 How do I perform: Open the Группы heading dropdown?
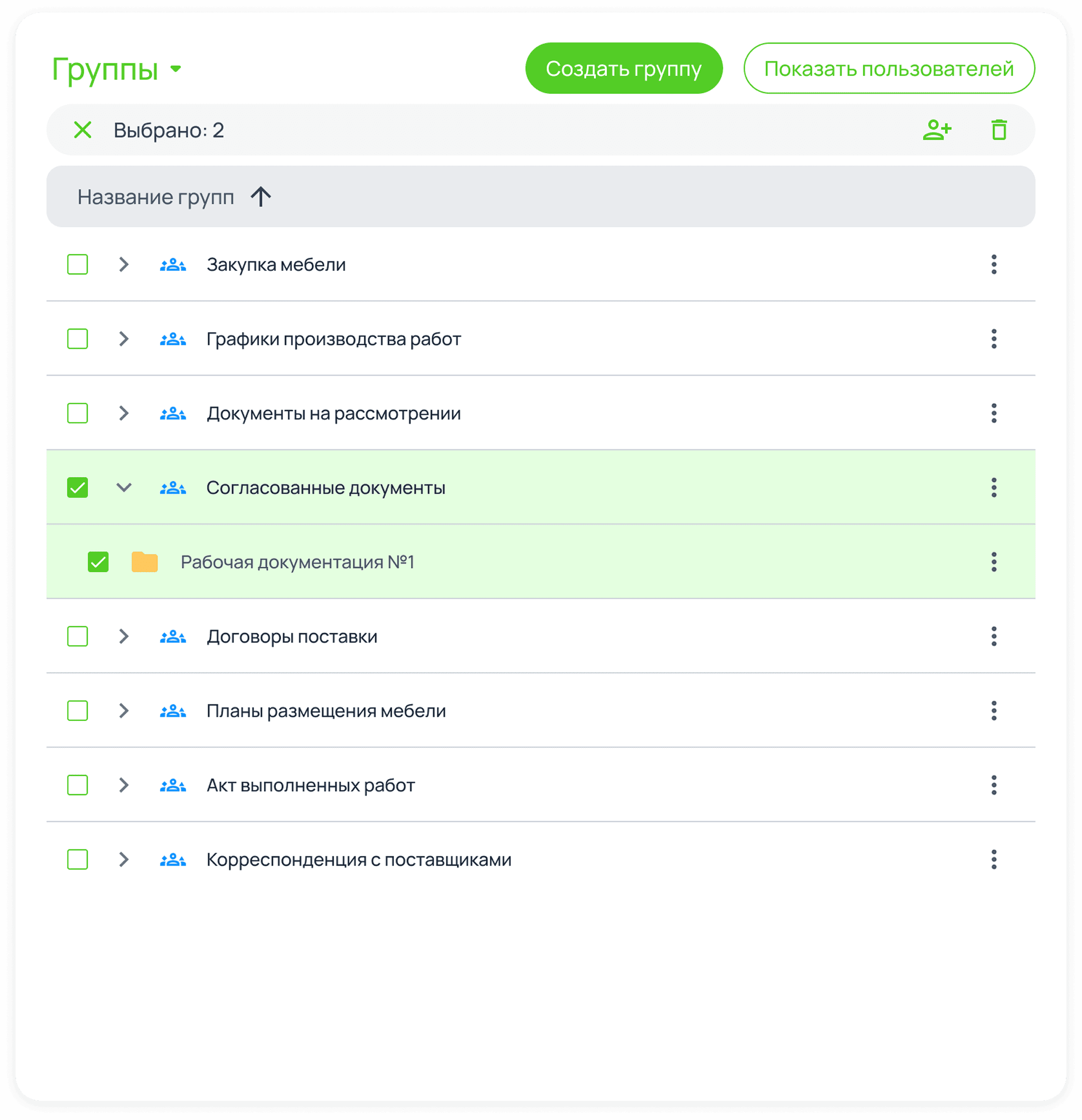pyautogui.click(x=175, y=69)
